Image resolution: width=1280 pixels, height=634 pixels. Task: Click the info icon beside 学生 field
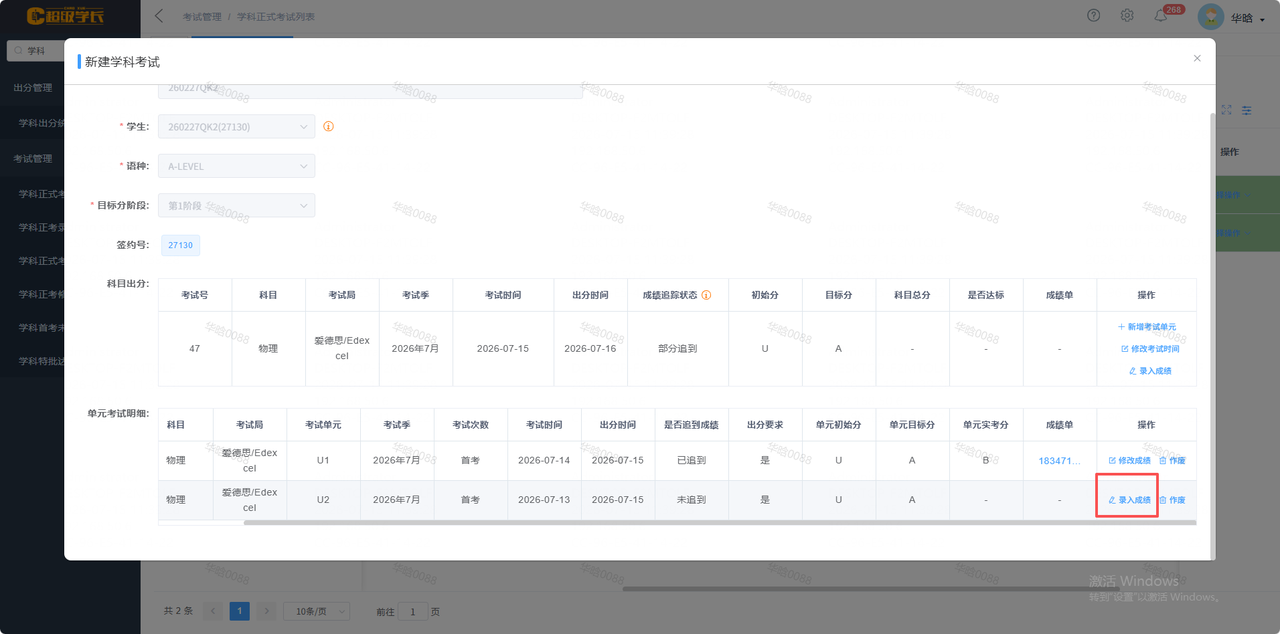coord(328,127)
